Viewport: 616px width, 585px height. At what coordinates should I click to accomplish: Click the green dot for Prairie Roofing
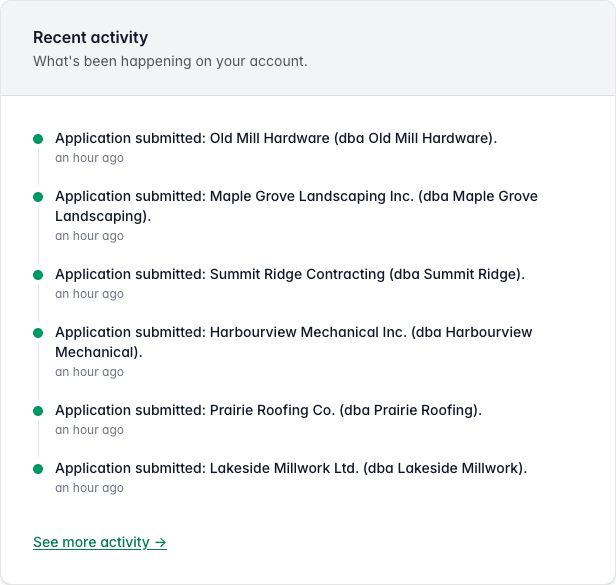click(x=38, y=411)
